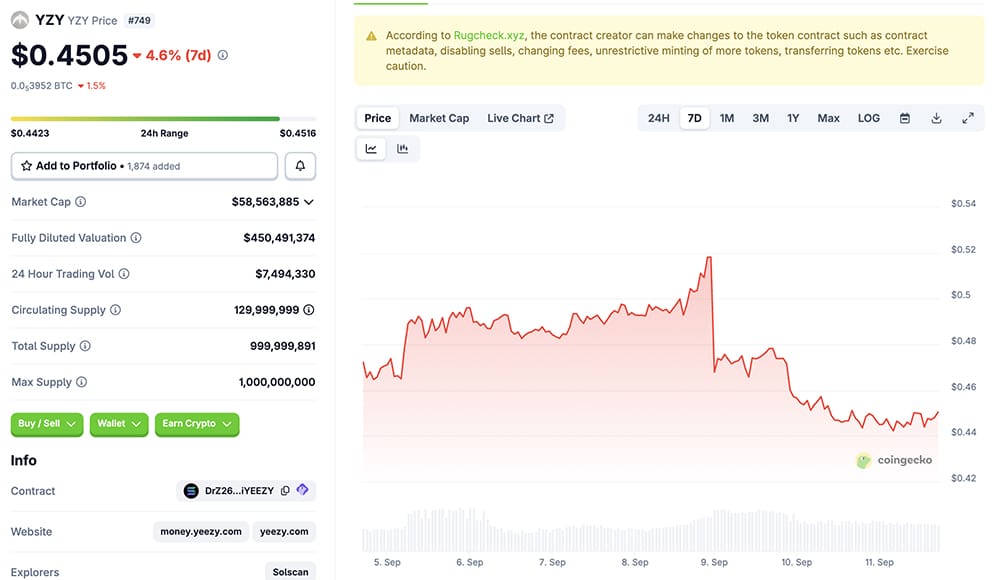This screenshot has height=580, width=1000.
Task: Select the 1M time range
Action: point(727,118)
